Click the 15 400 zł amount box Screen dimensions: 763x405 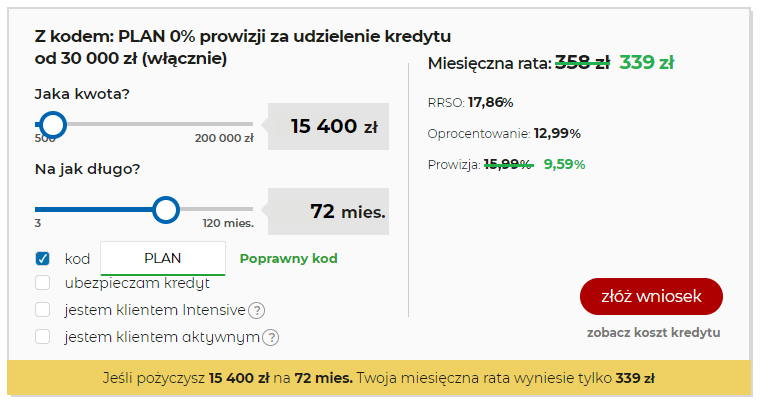328,127
